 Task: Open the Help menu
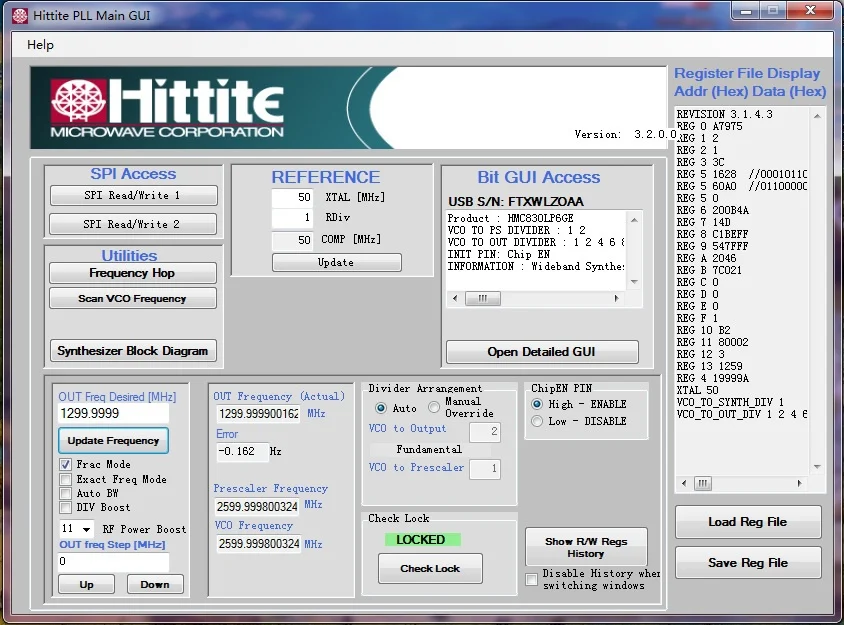coord(40,45)
